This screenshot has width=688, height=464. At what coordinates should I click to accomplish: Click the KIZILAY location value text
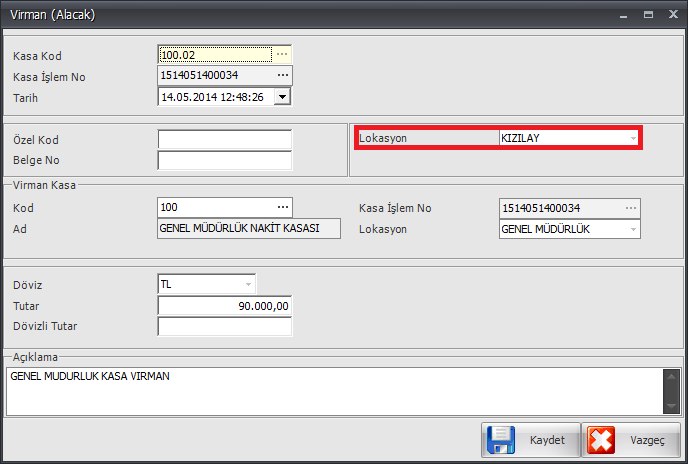520,138
